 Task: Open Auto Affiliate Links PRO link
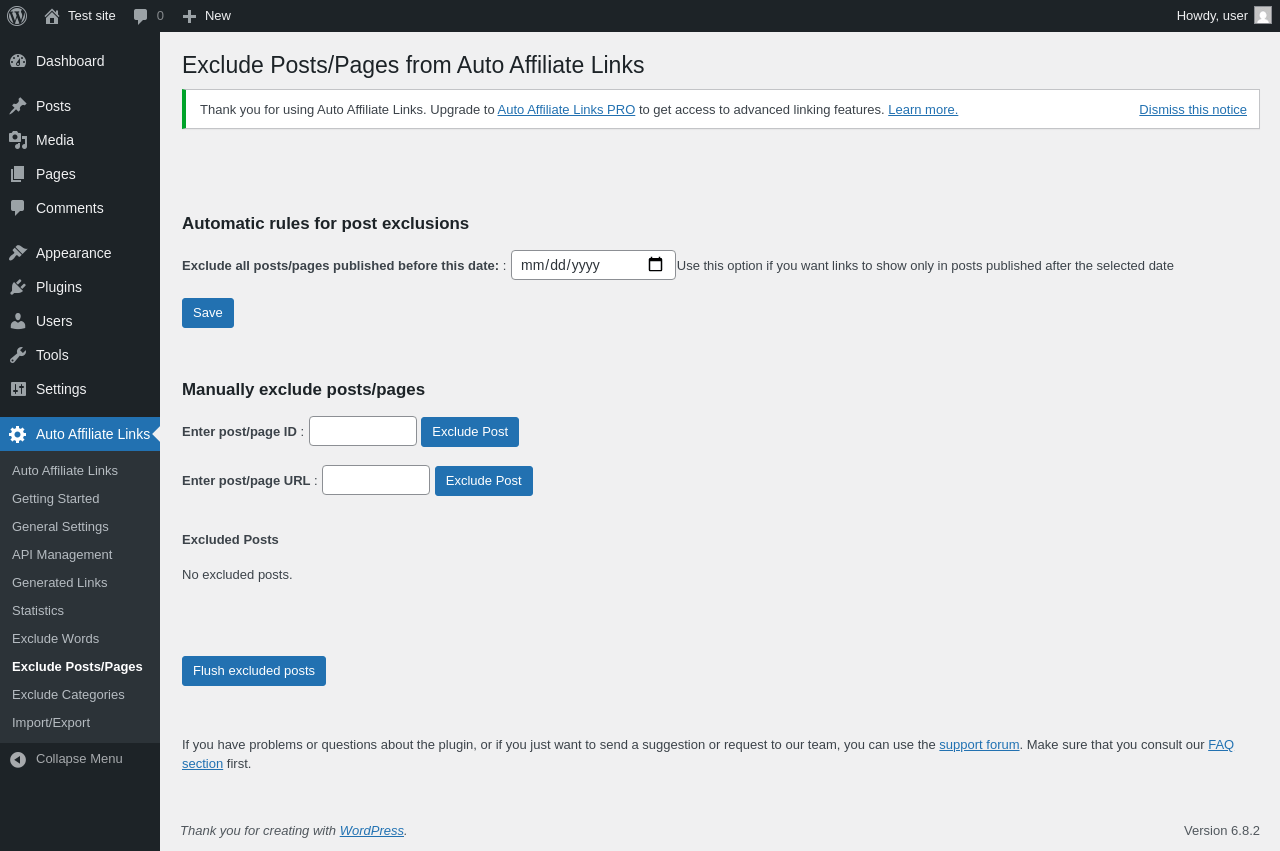coord(566,110)
